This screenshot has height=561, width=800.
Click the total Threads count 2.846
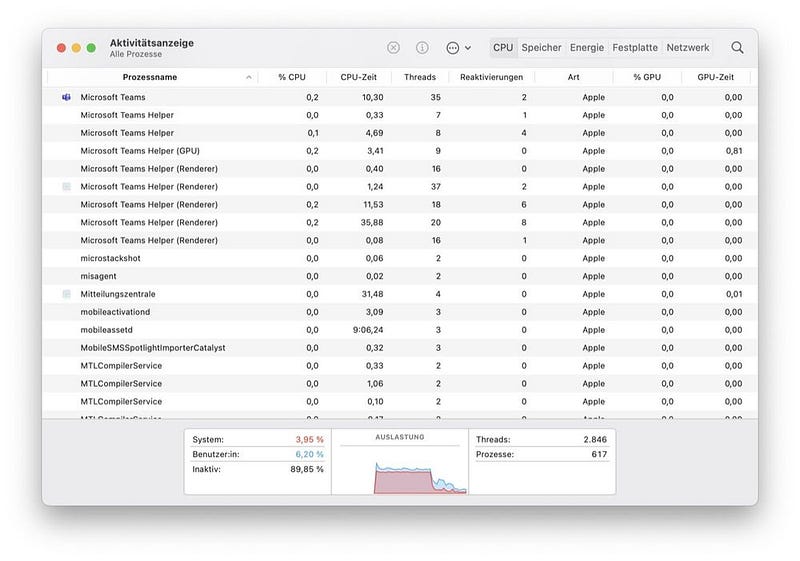[x=595, y=439]
